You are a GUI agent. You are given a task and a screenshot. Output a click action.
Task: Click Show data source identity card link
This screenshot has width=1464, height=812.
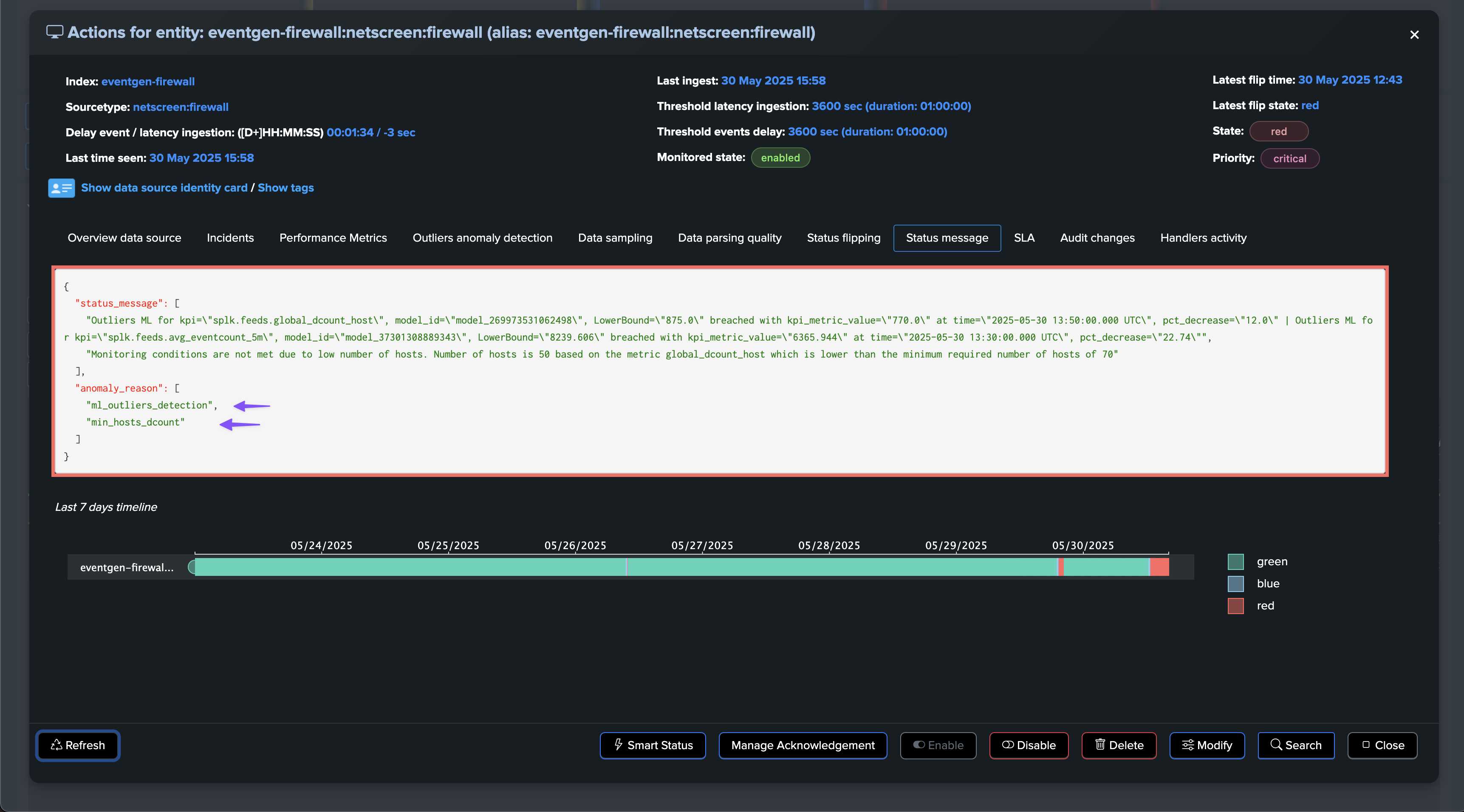click(x=164, y=188)
